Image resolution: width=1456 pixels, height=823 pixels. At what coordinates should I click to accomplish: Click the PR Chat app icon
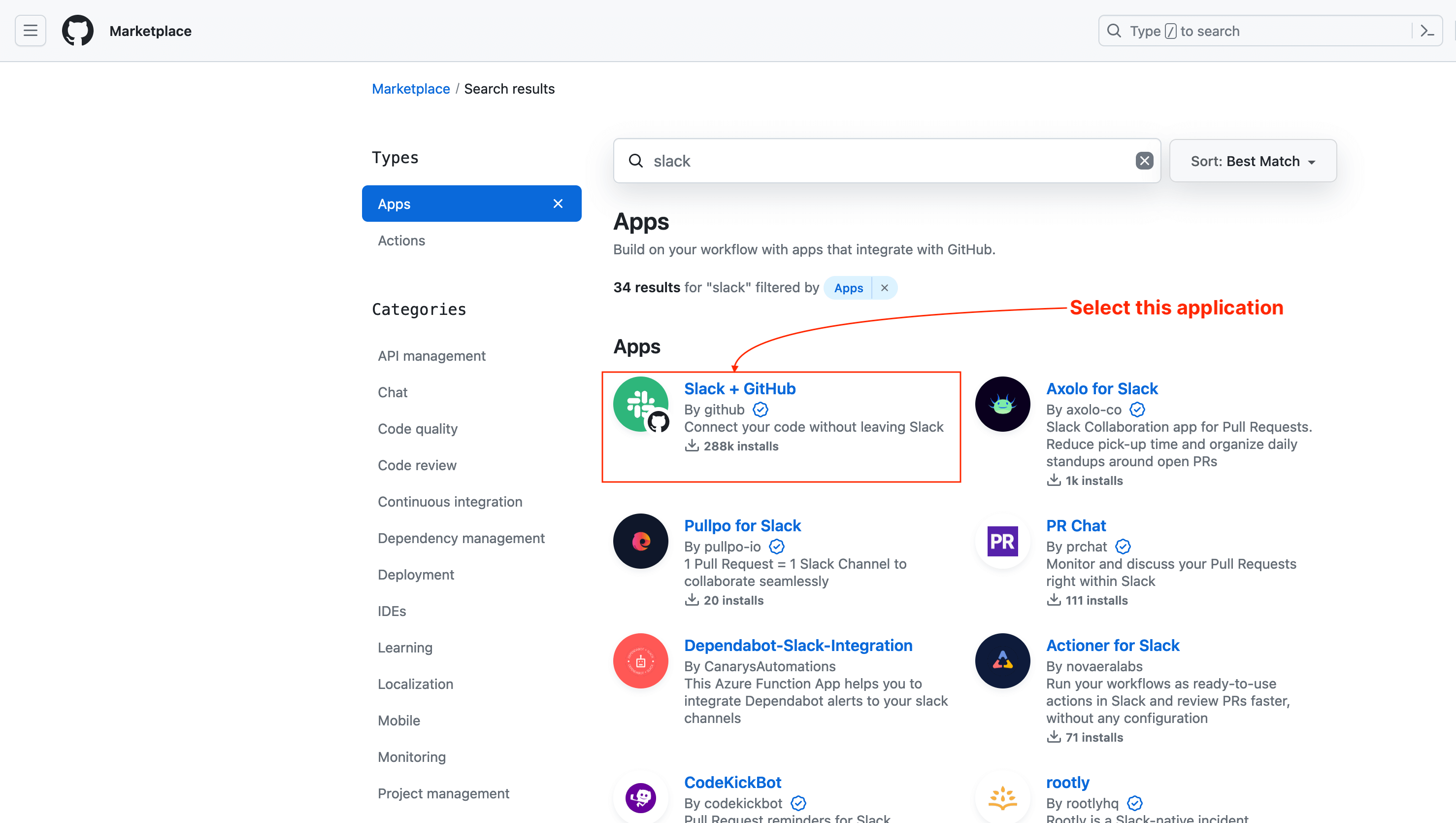(1001, 541)
